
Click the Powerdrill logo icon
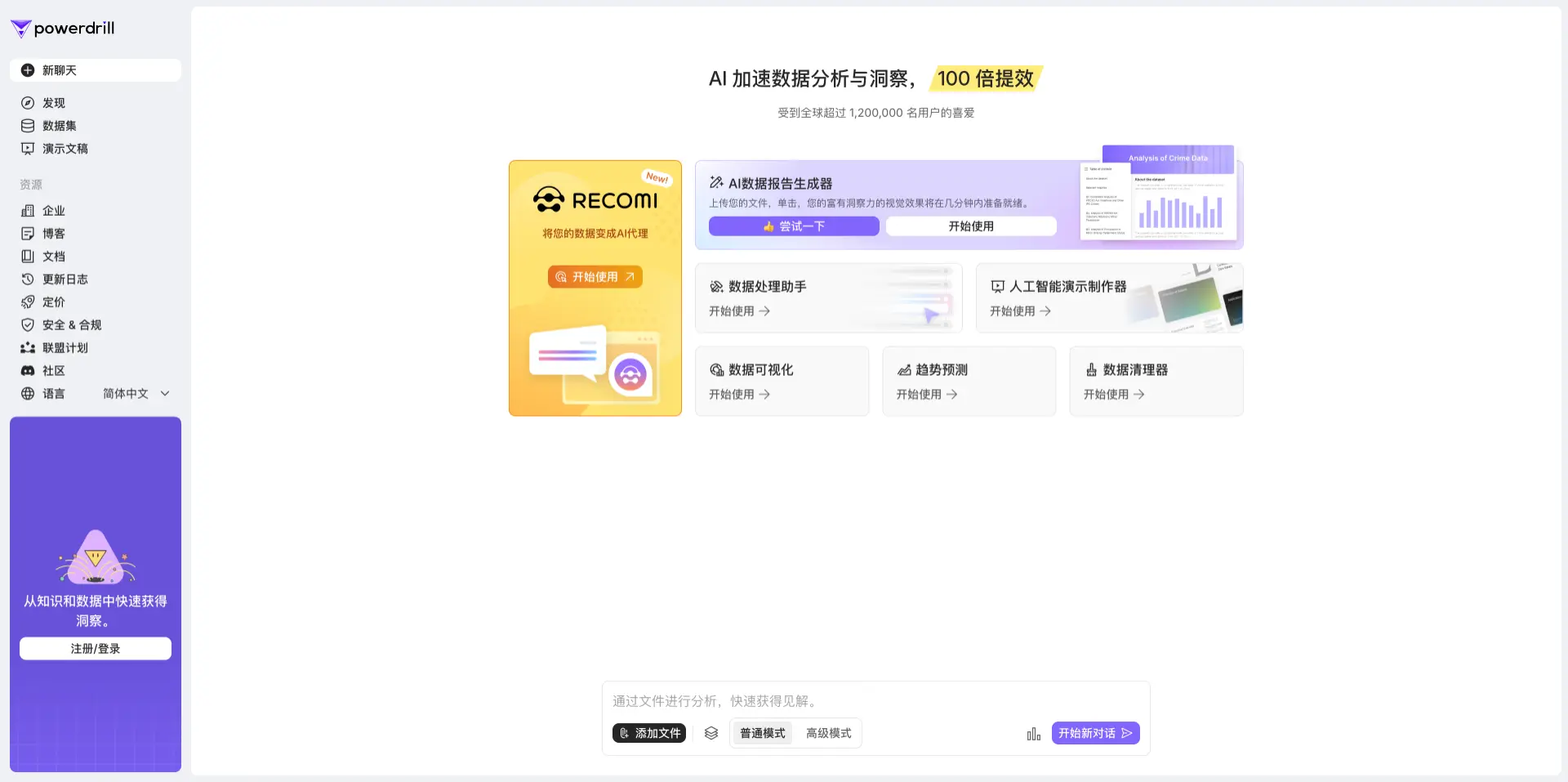pos(20,29)
